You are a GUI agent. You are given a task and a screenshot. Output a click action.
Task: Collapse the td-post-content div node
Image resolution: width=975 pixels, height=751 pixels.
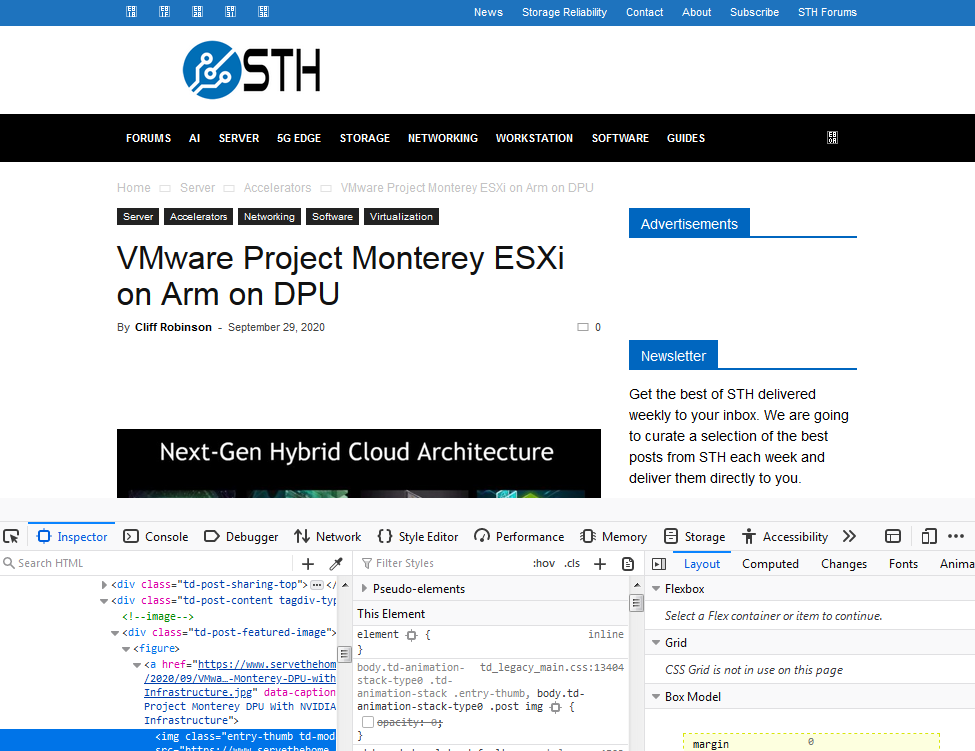tap(104, 601)
